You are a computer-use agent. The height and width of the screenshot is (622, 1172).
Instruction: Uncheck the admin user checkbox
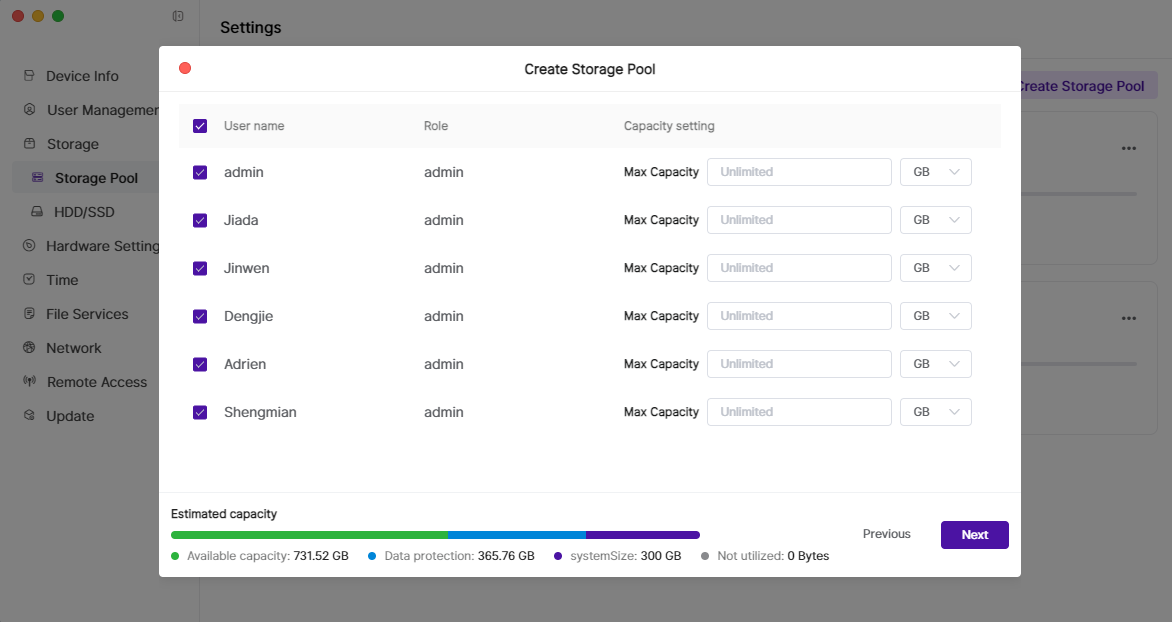point(200,172)
